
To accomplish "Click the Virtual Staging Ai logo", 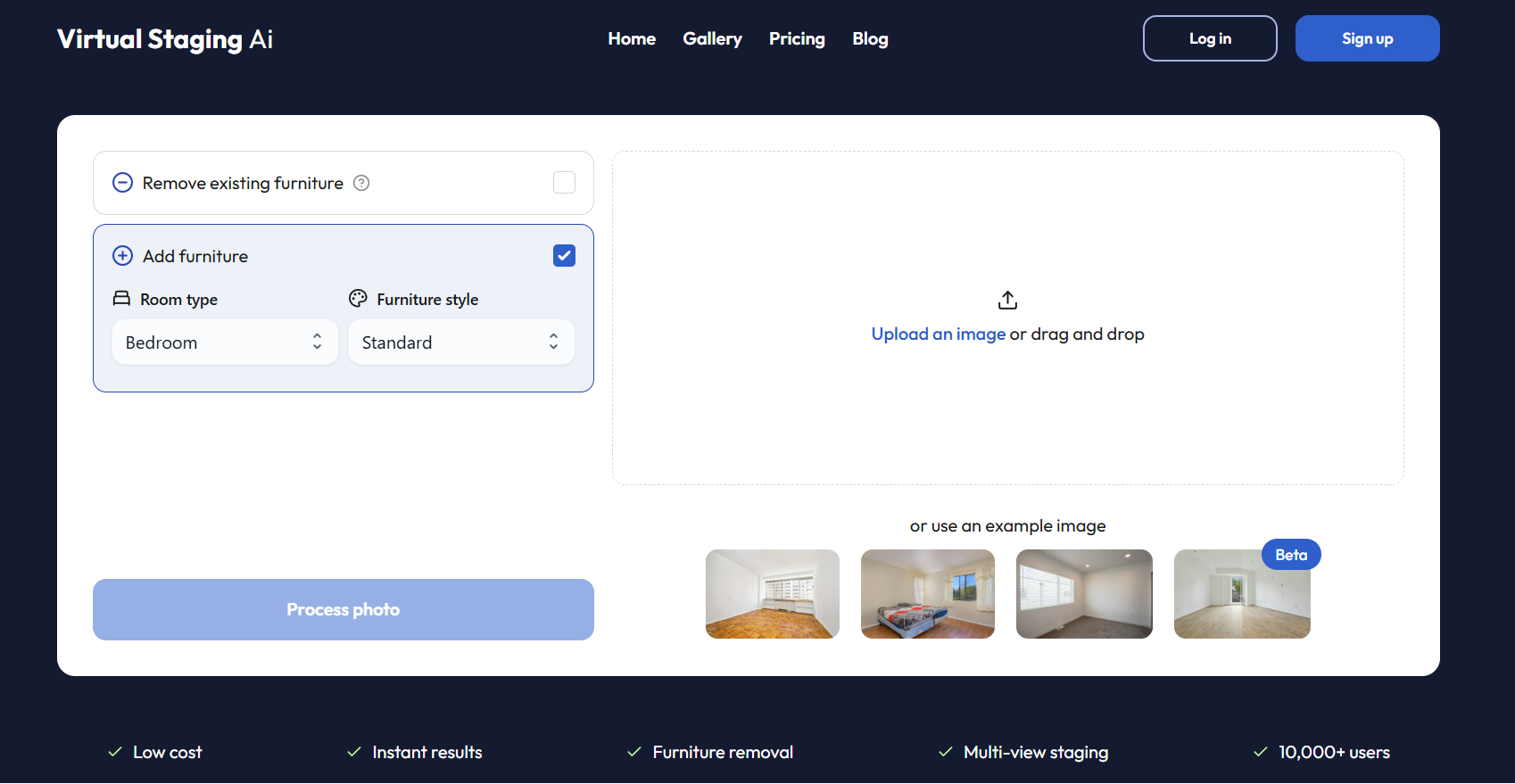I will point(165,38).
